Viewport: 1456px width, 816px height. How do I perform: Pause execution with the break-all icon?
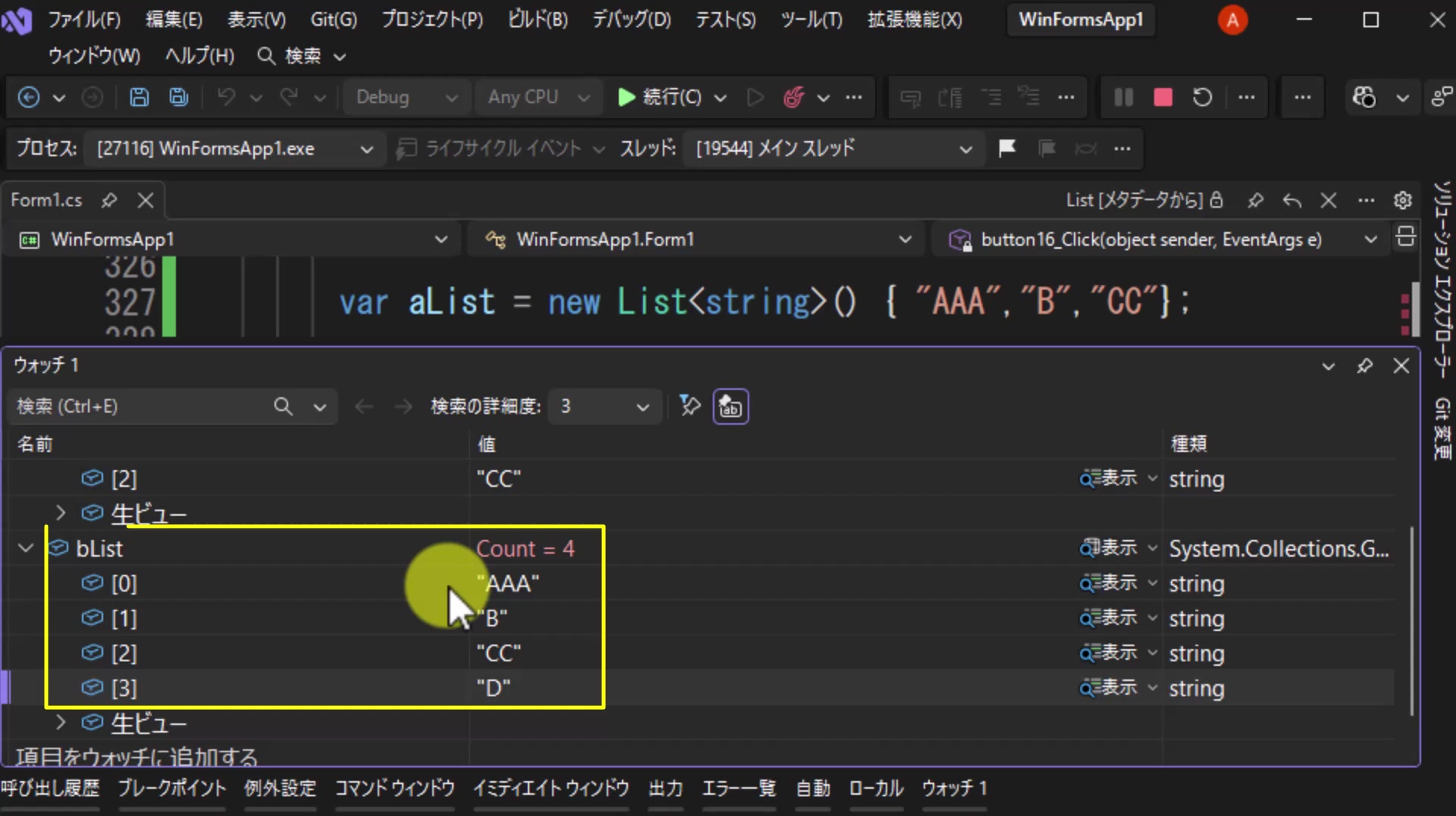(1123, 97)
